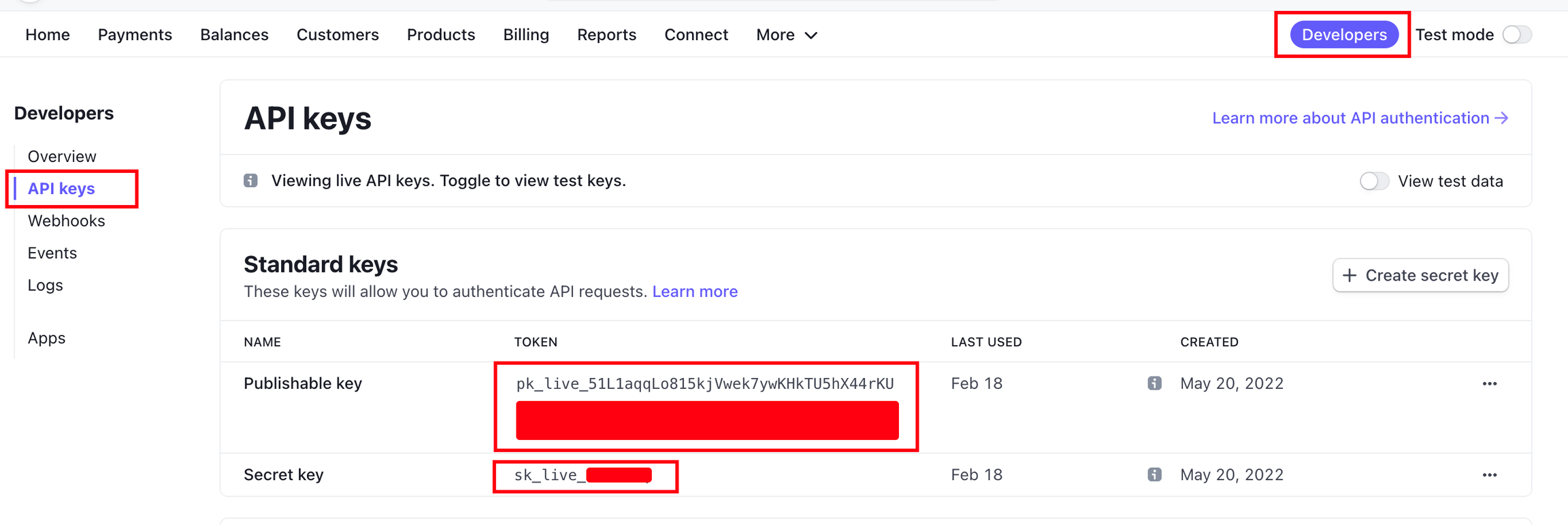The height and width of the screenshot is (525, 1568).
Task: Click info icon in Secret key row
Action: tap(1154, 475)
